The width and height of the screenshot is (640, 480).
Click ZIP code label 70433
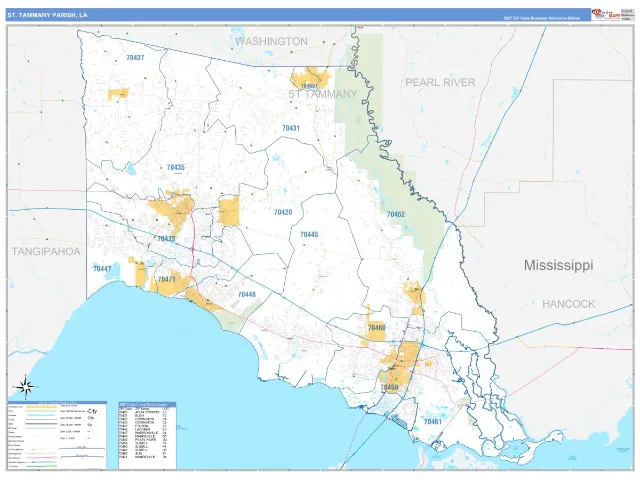166,238
